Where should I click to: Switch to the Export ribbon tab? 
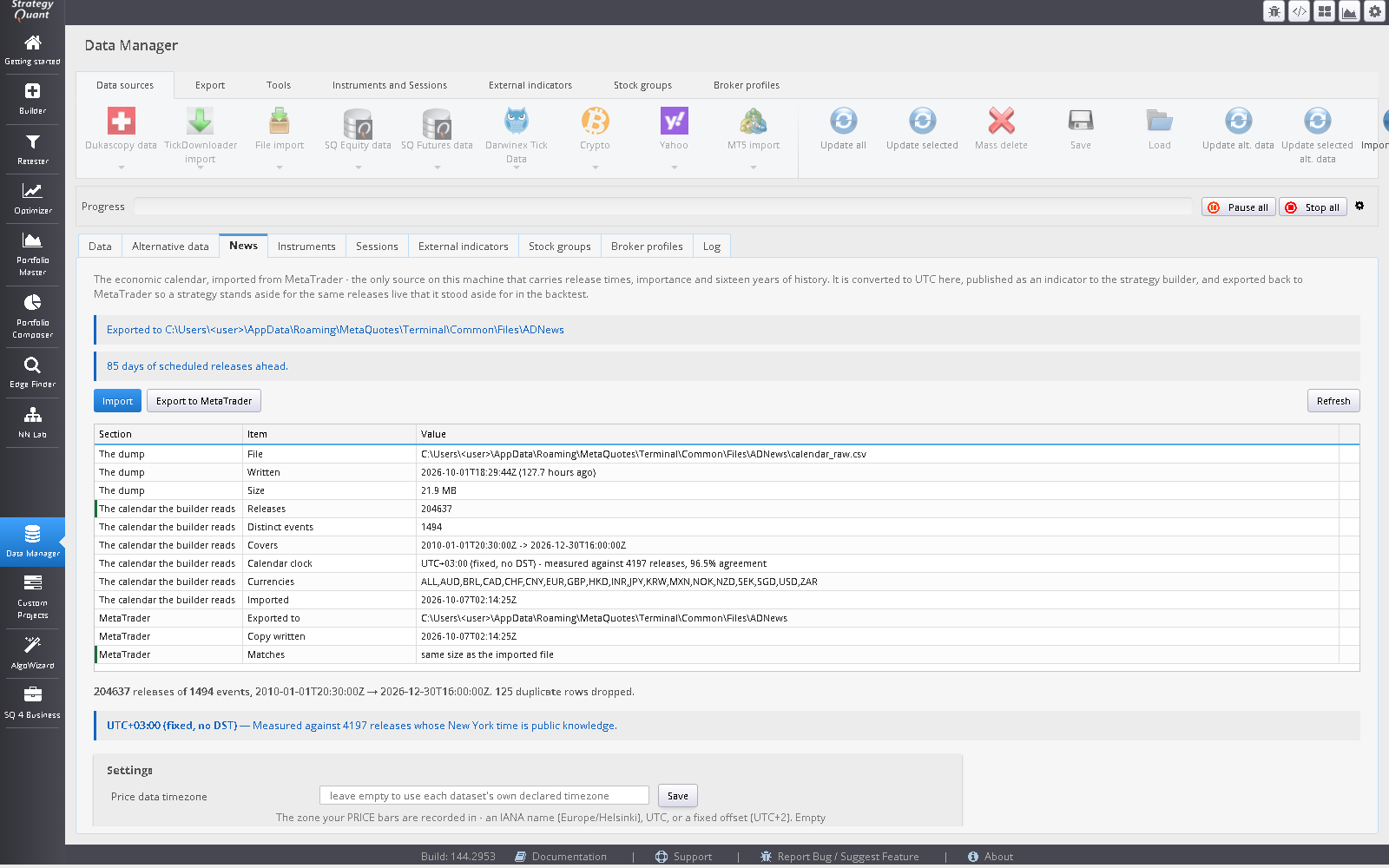(210, 85)
